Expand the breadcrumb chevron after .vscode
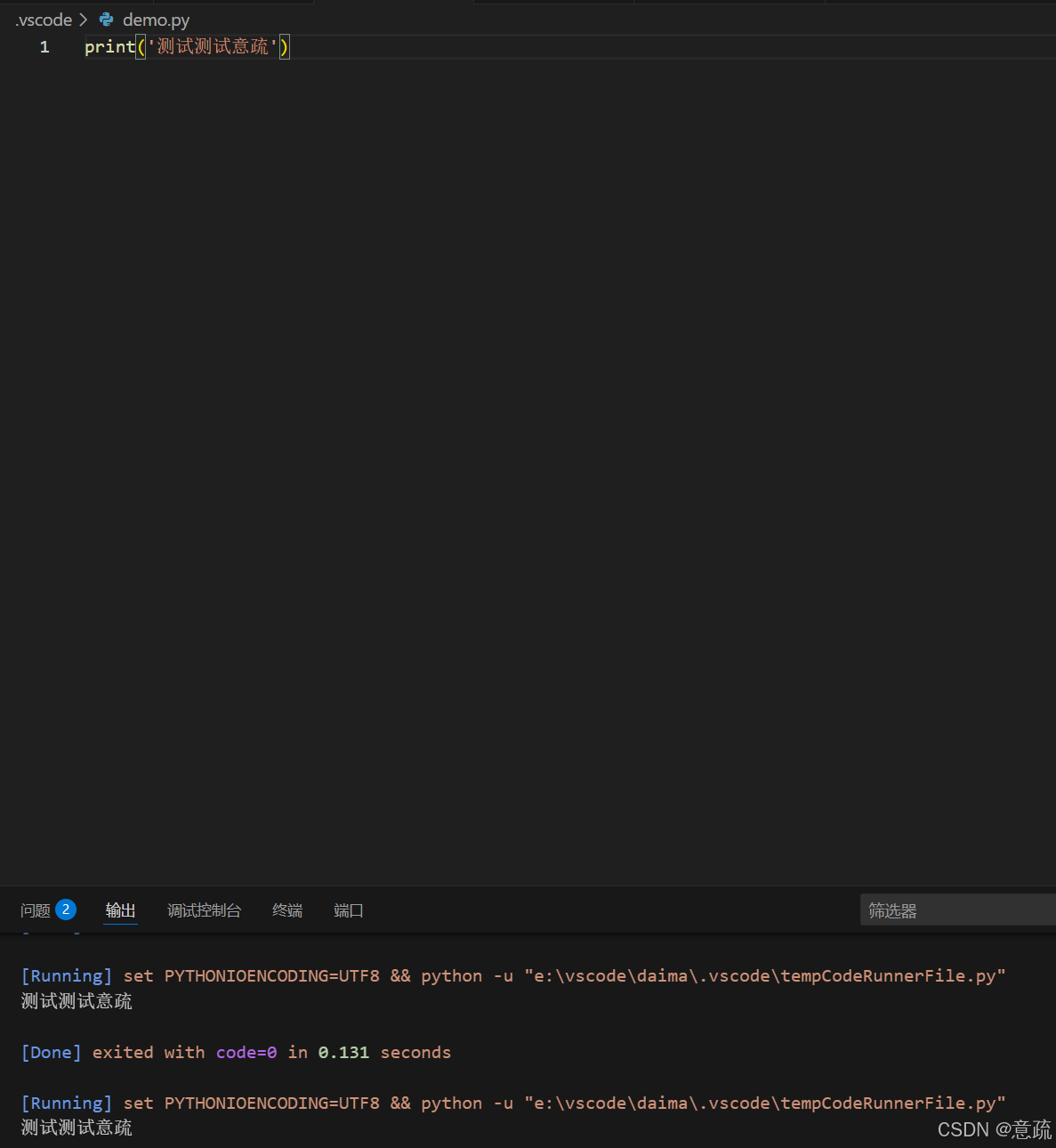 [84, 20]
